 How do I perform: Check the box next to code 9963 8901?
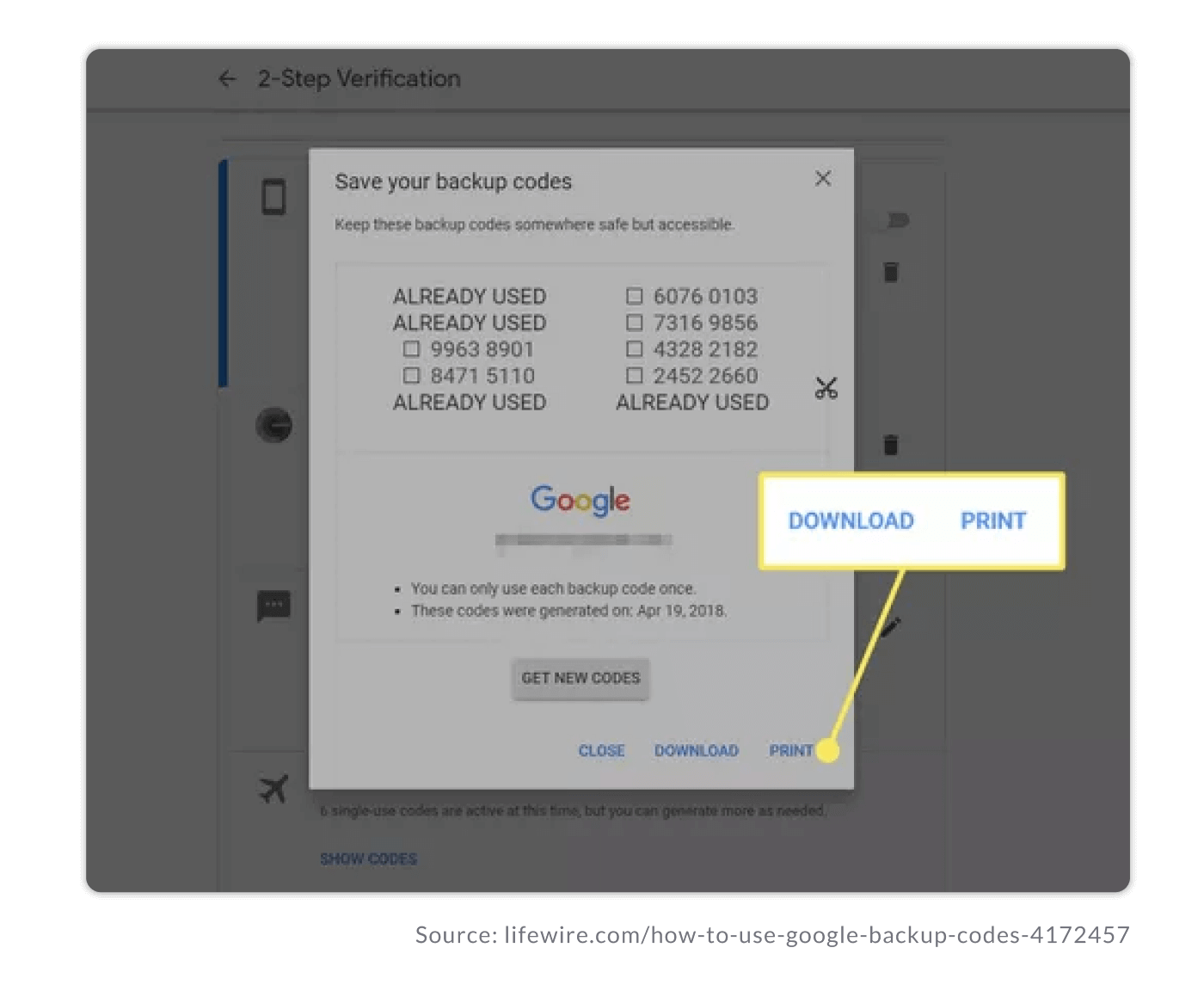(411, 348)
